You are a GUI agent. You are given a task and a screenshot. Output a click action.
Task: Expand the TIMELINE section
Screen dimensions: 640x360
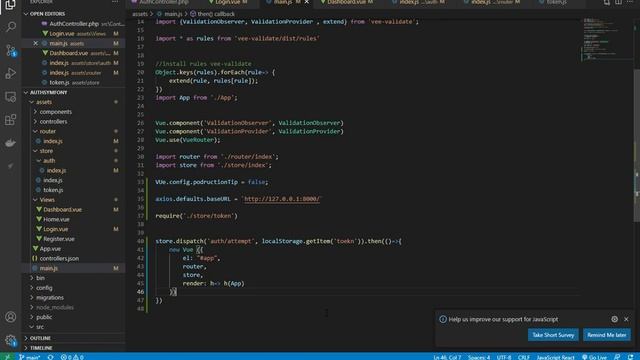pyautogui.click(x=26, y=348)
